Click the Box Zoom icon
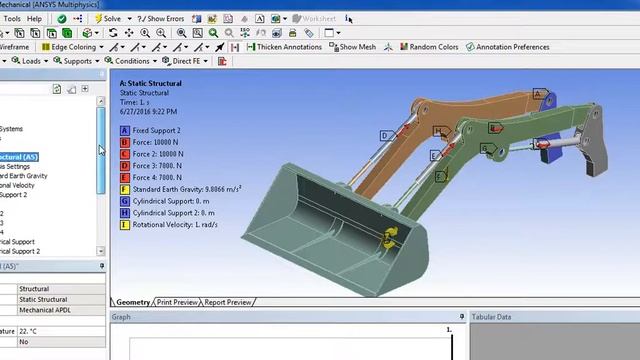The image size is (640, 360). [198, 33]
